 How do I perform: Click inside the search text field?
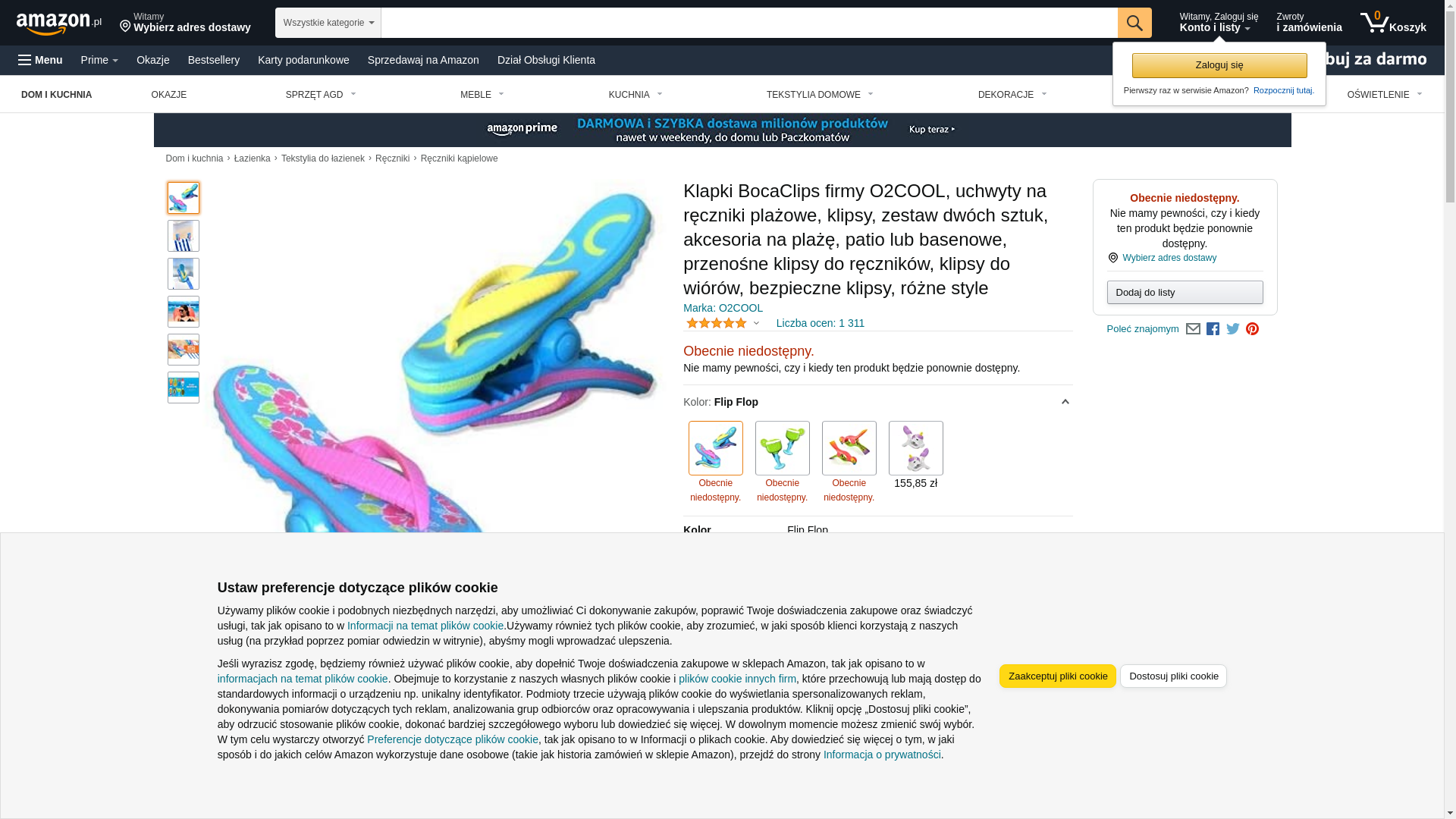(748, 23)
